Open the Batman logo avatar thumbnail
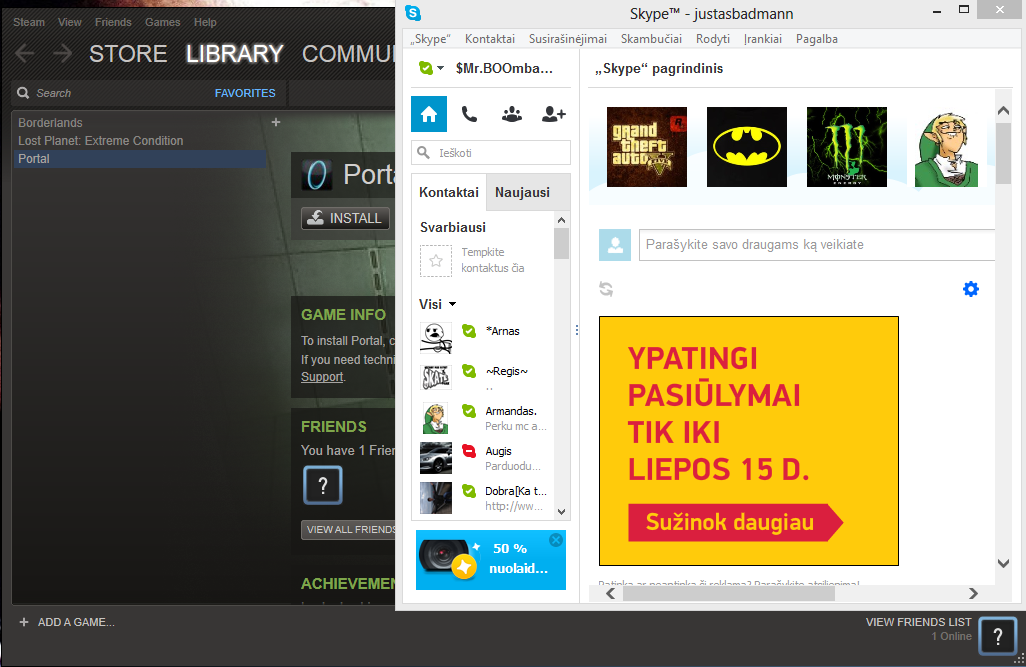 point(747,147)
